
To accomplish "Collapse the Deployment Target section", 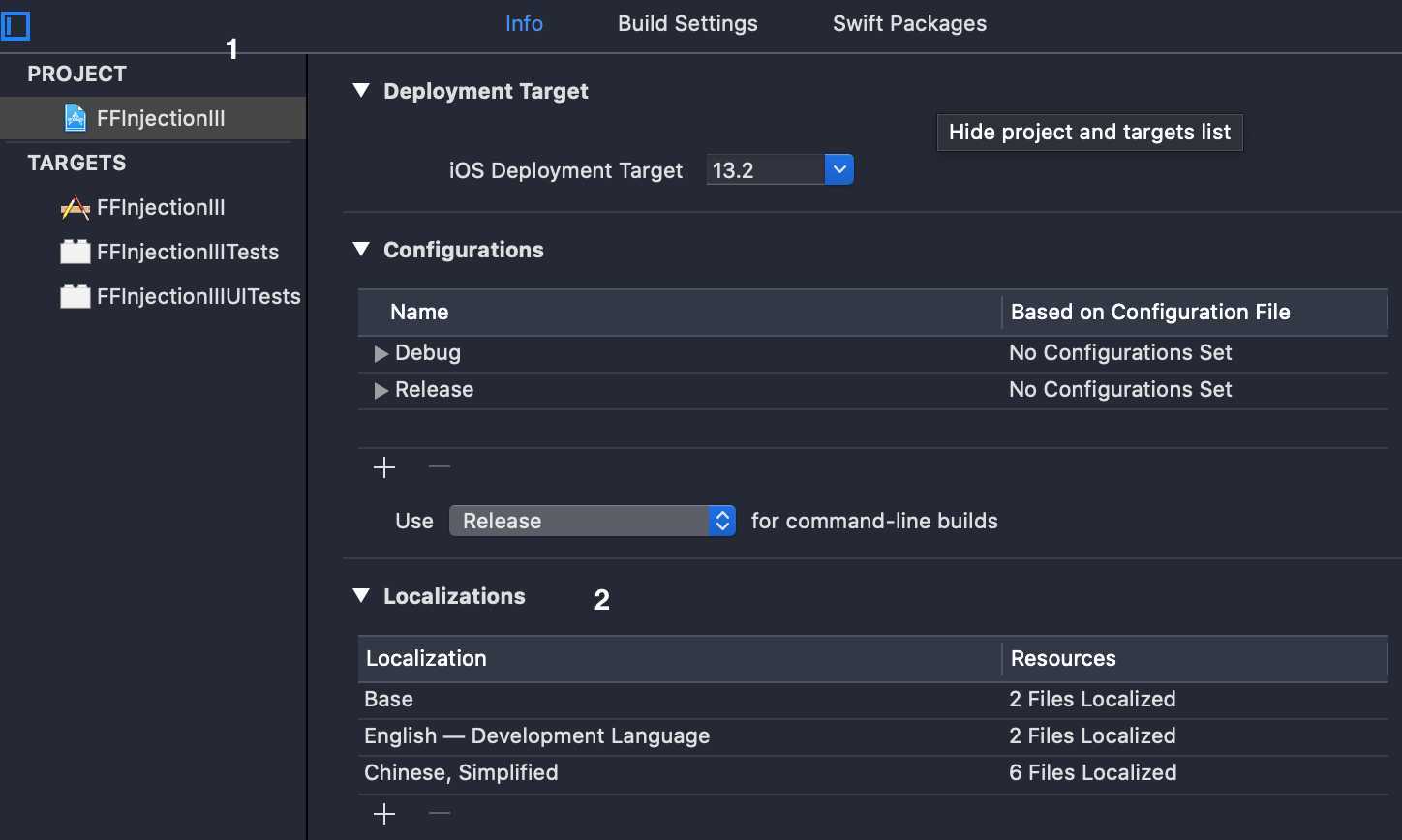I will (x=361, y=91).
